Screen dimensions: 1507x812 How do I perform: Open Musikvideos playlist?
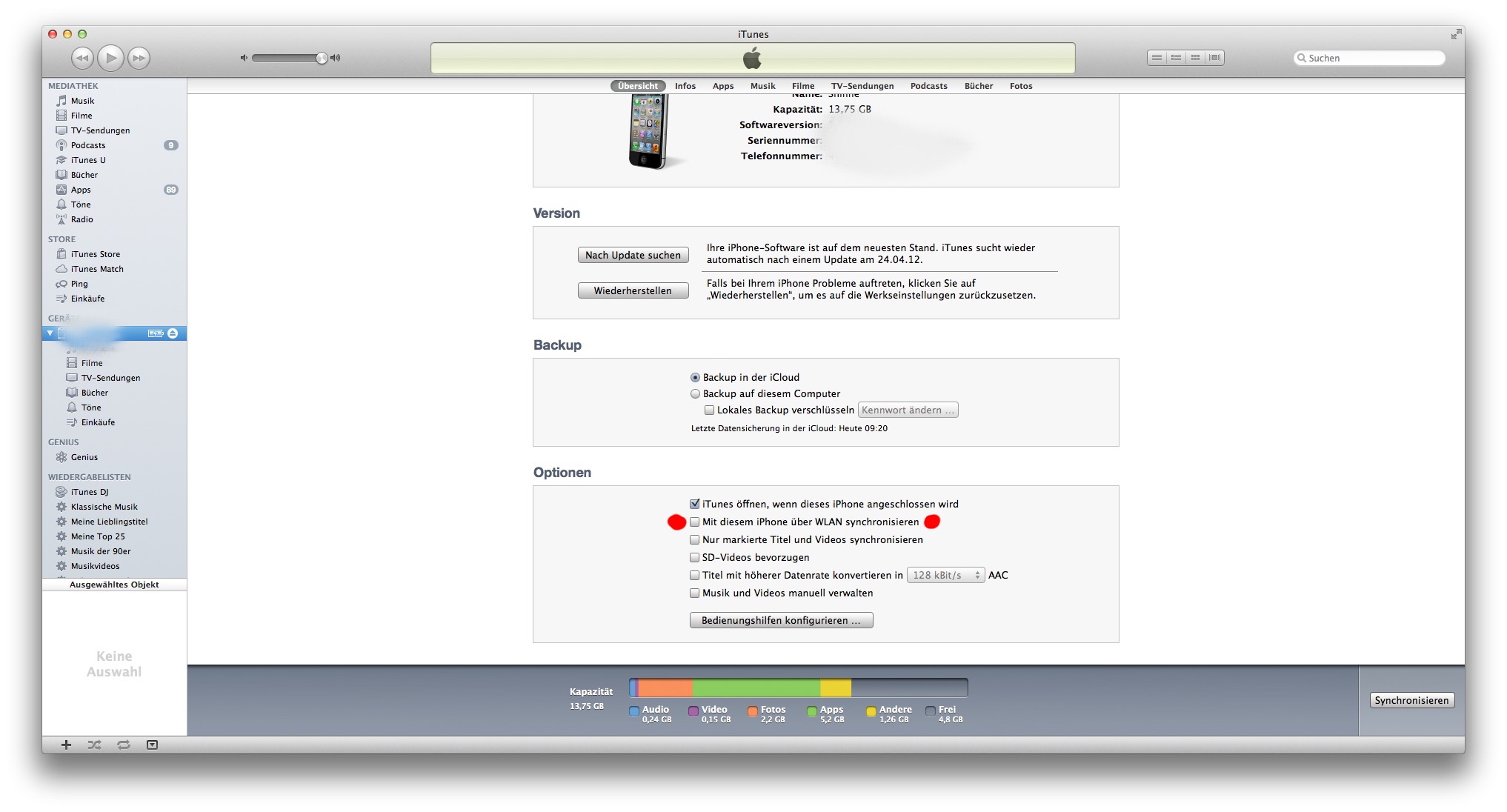(x=95, y=566)
